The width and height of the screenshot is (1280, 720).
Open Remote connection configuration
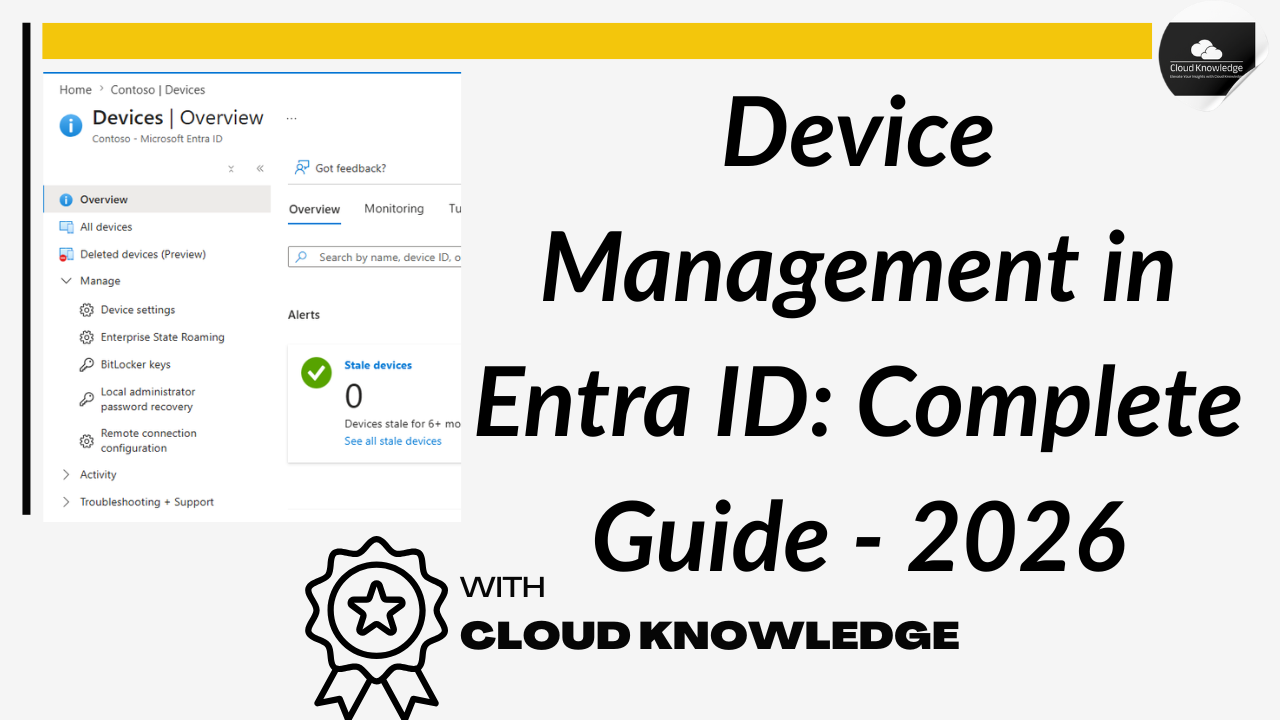click(149, 441)
